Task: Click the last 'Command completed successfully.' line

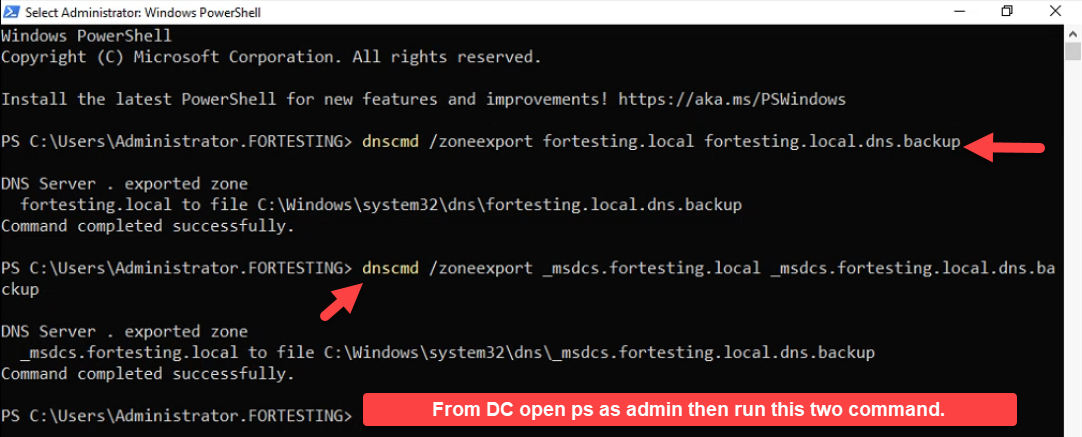Action: coord(148,374)
